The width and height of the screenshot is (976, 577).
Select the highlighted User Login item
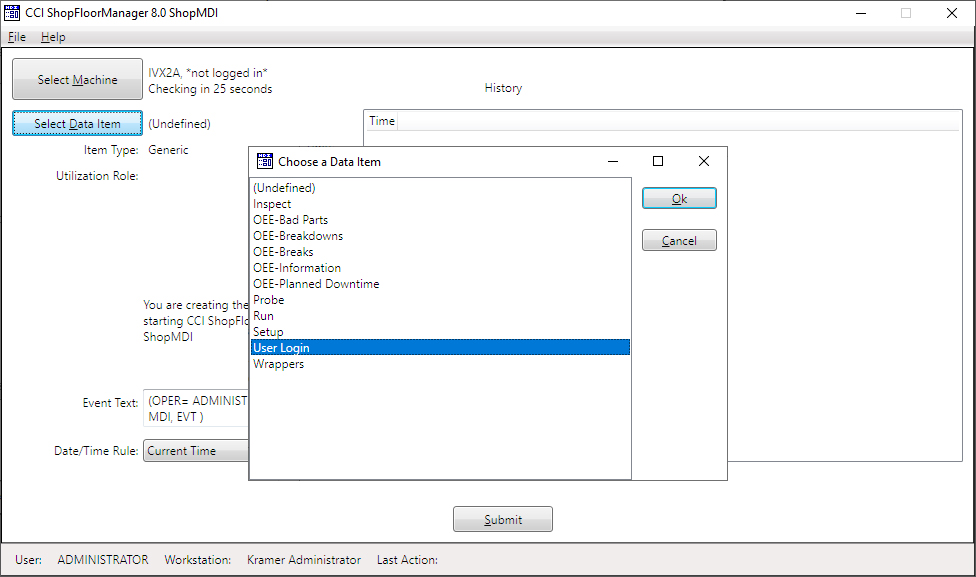440,347
